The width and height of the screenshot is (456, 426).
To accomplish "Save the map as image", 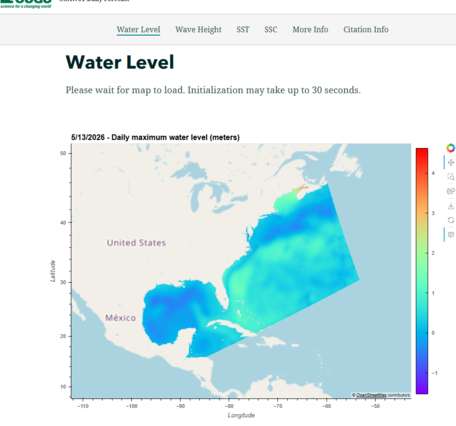I will point(451,206).
